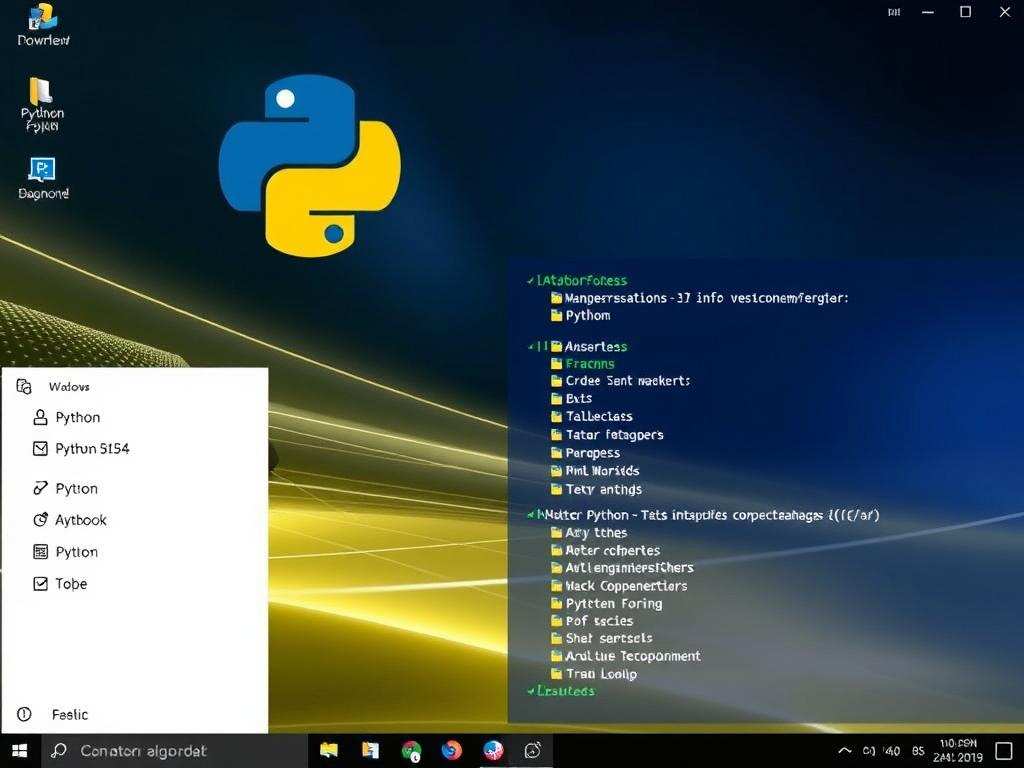Image resolution: width=1024 pixels, height=768 pixels.
Task: Click the folder icon beside Python tree row
Action: pyautogui.click(x=556, y=315)
